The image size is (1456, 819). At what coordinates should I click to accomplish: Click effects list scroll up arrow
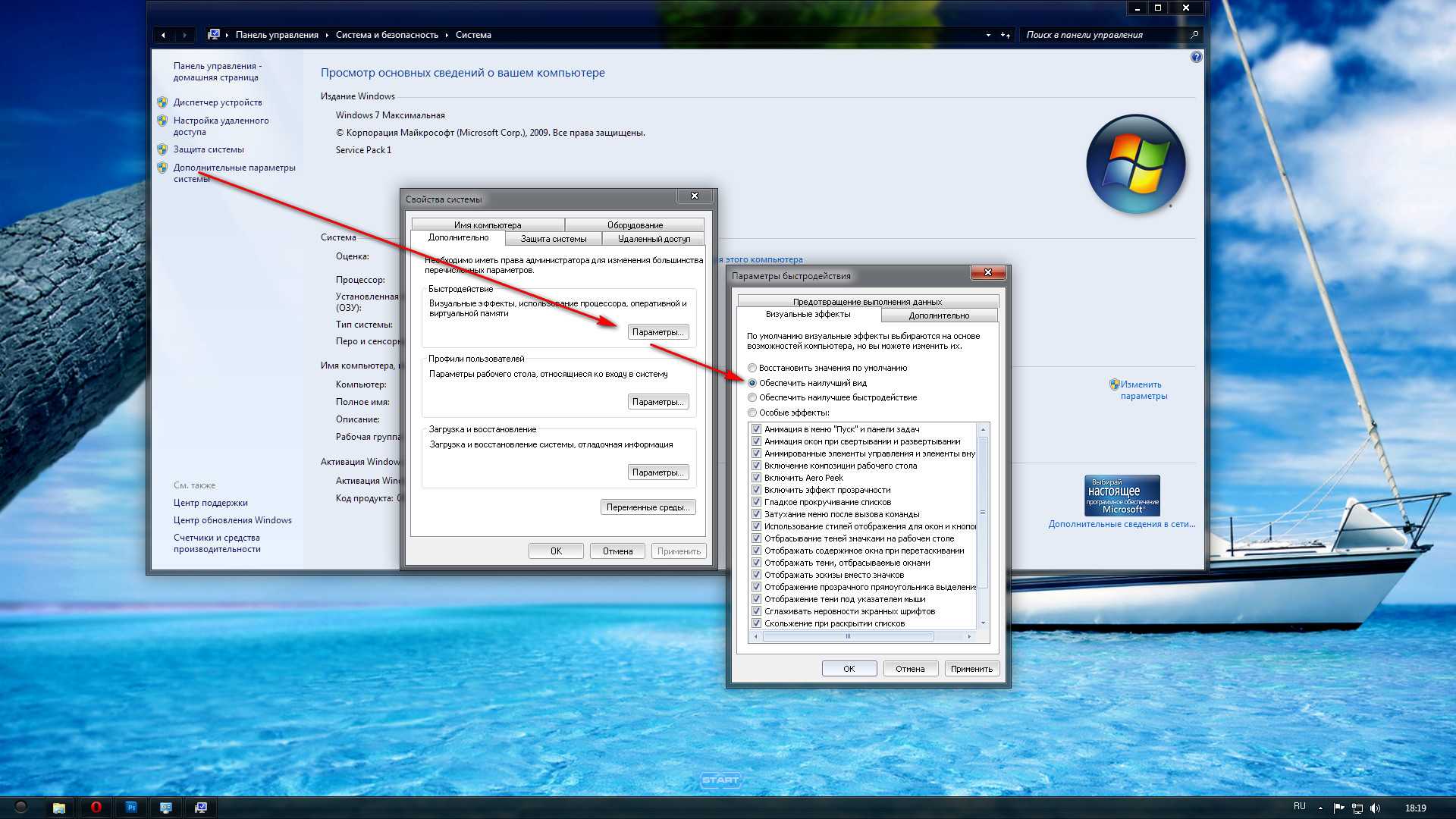(983, 429)
